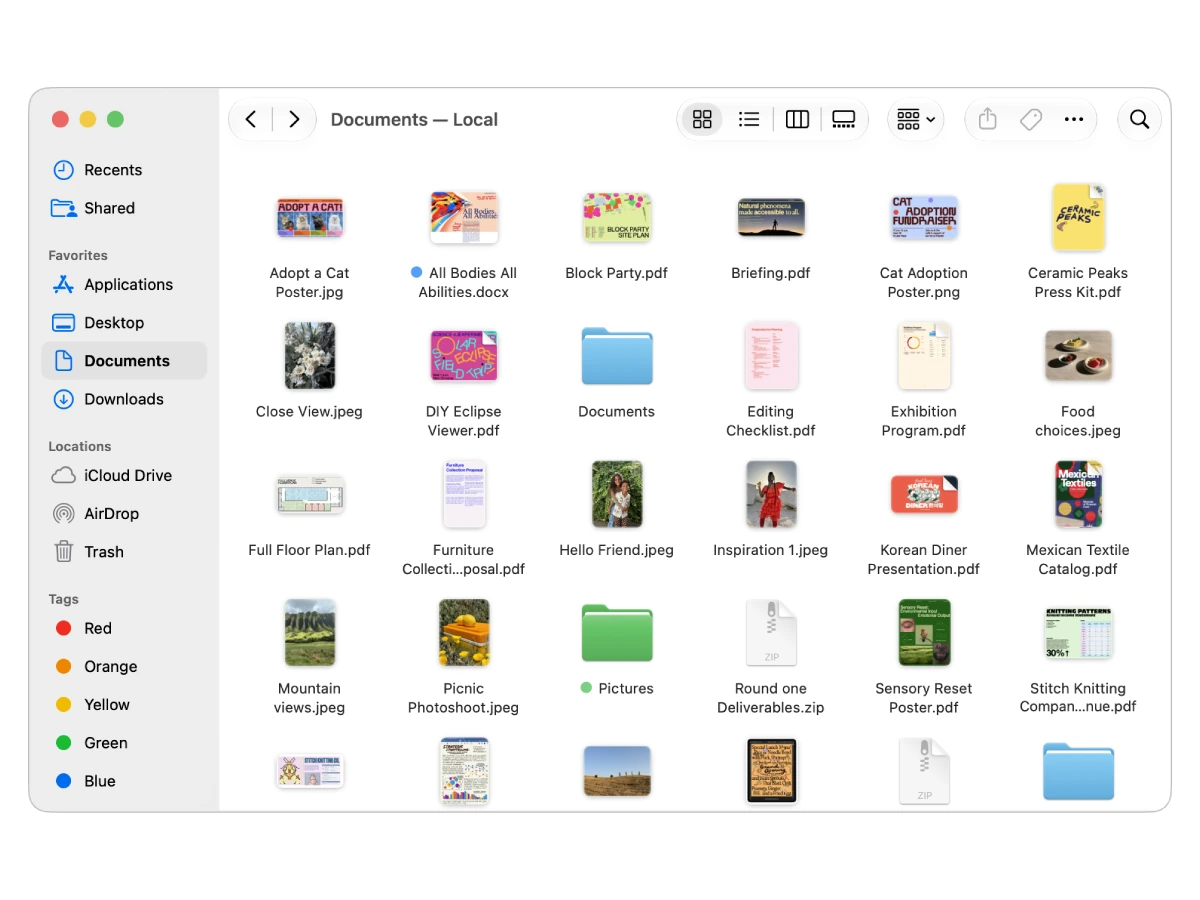
Task: Select Documents in the sidebar
Action: [124, 361]
